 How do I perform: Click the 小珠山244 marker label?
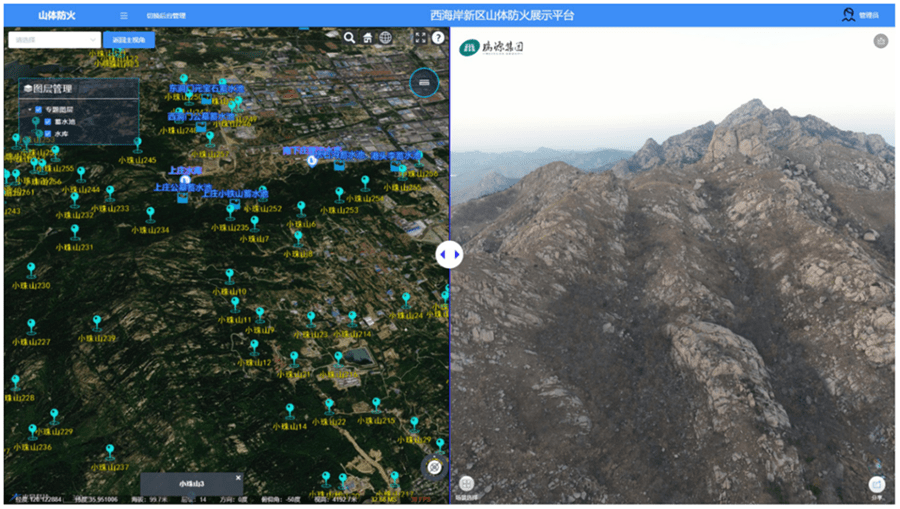[x=81, y=189]
